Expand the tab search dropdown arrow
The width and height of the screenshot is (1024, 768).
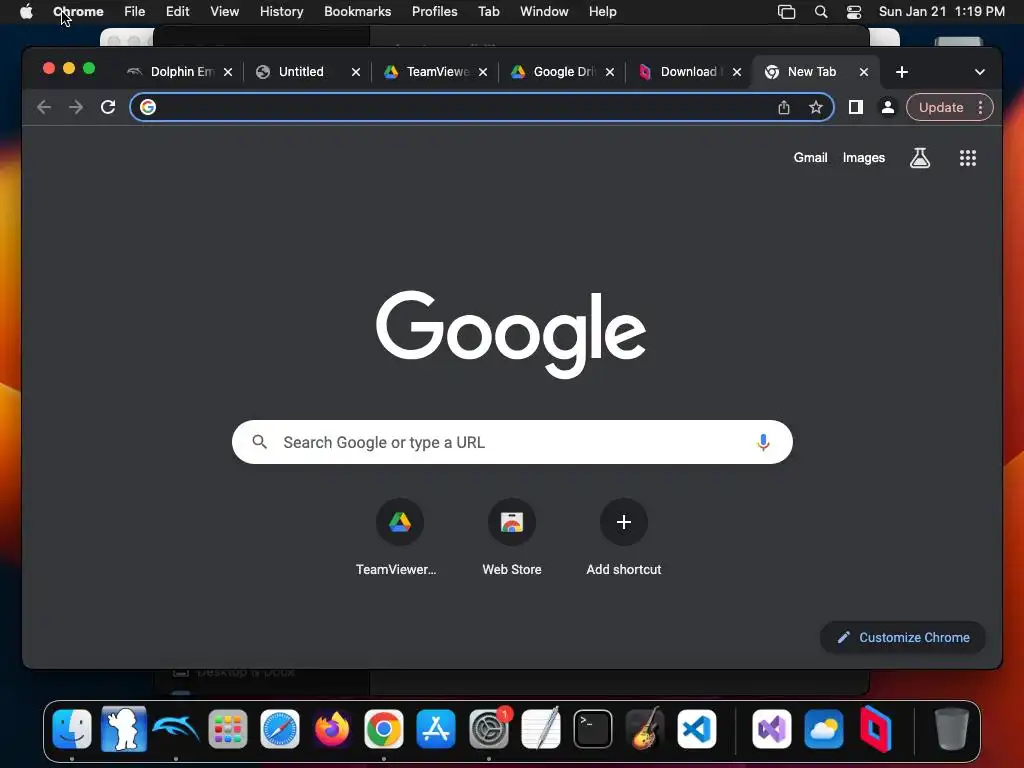tap(980, 72)
